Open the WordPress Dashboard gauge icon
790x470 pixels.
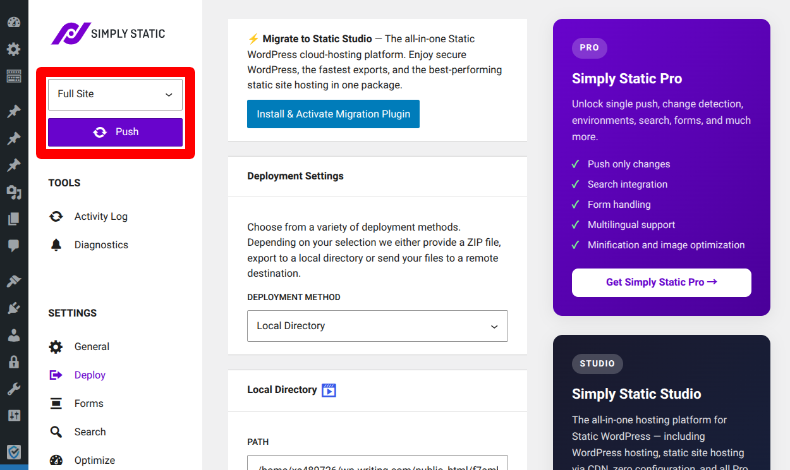click(14, 22)
